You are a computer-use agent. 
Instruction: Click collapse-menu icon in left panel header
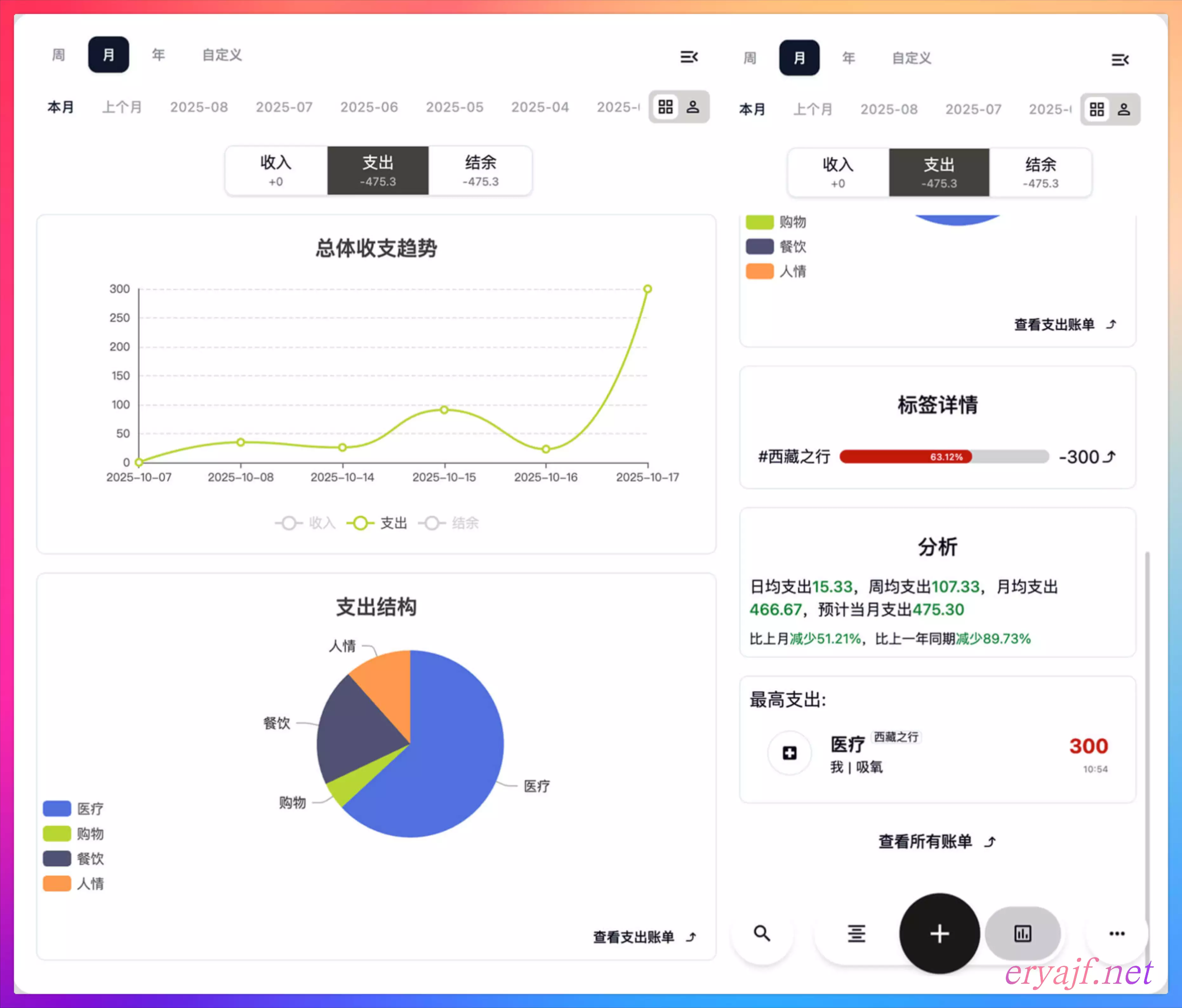click(x=689, y=56)
